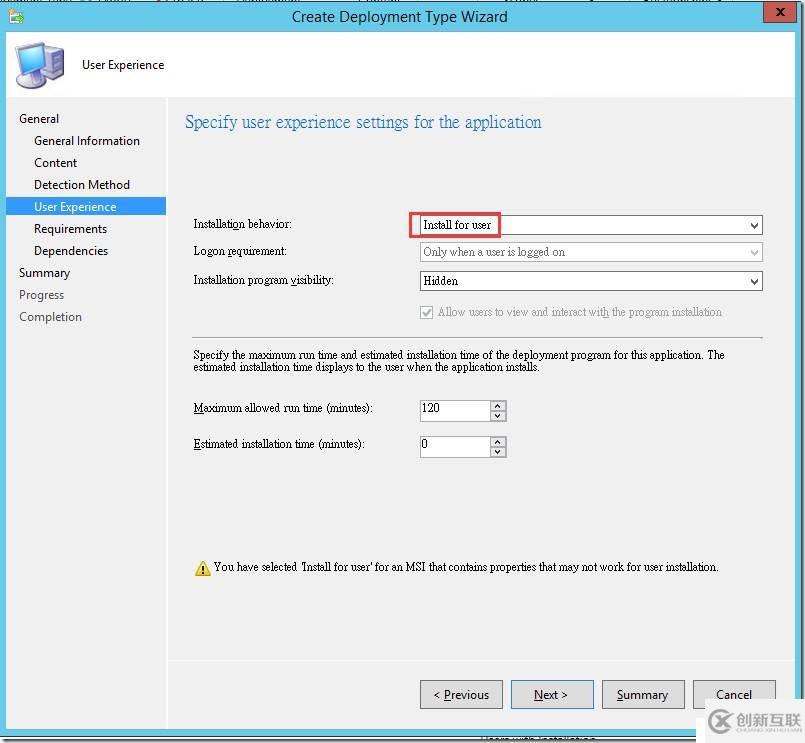Viewport: 805px width, 743px height.
Task: Click the 'Estimated installation time (minutes):' label
Action: (279, 444)
